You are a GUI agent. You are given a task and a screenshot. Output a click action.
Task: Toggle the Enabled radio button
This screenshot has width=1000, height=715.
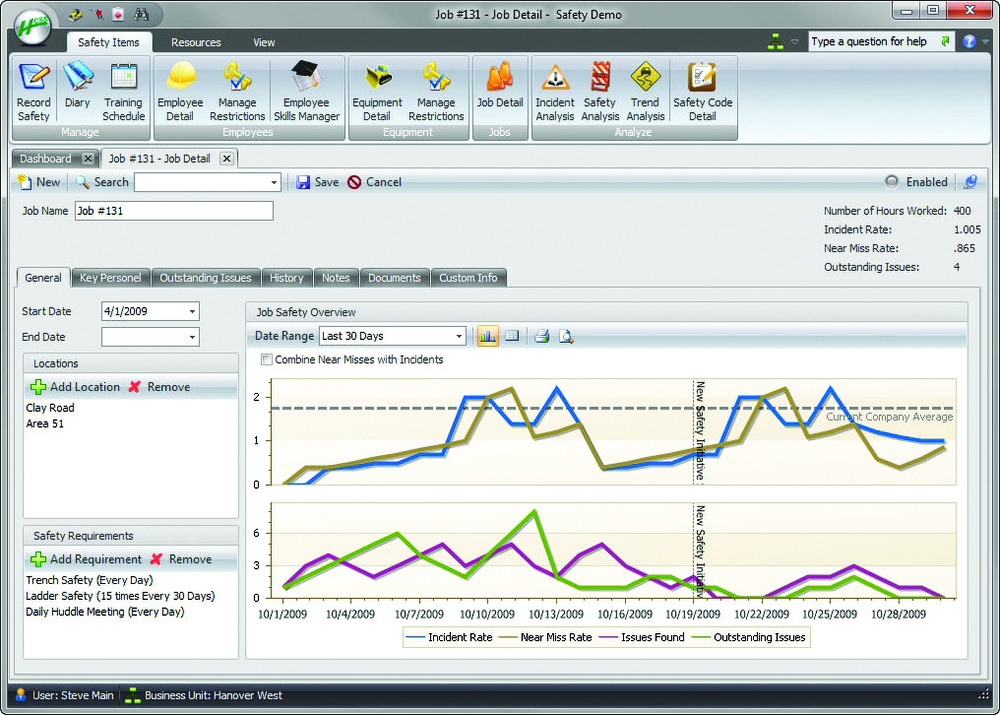pos(892,182)
